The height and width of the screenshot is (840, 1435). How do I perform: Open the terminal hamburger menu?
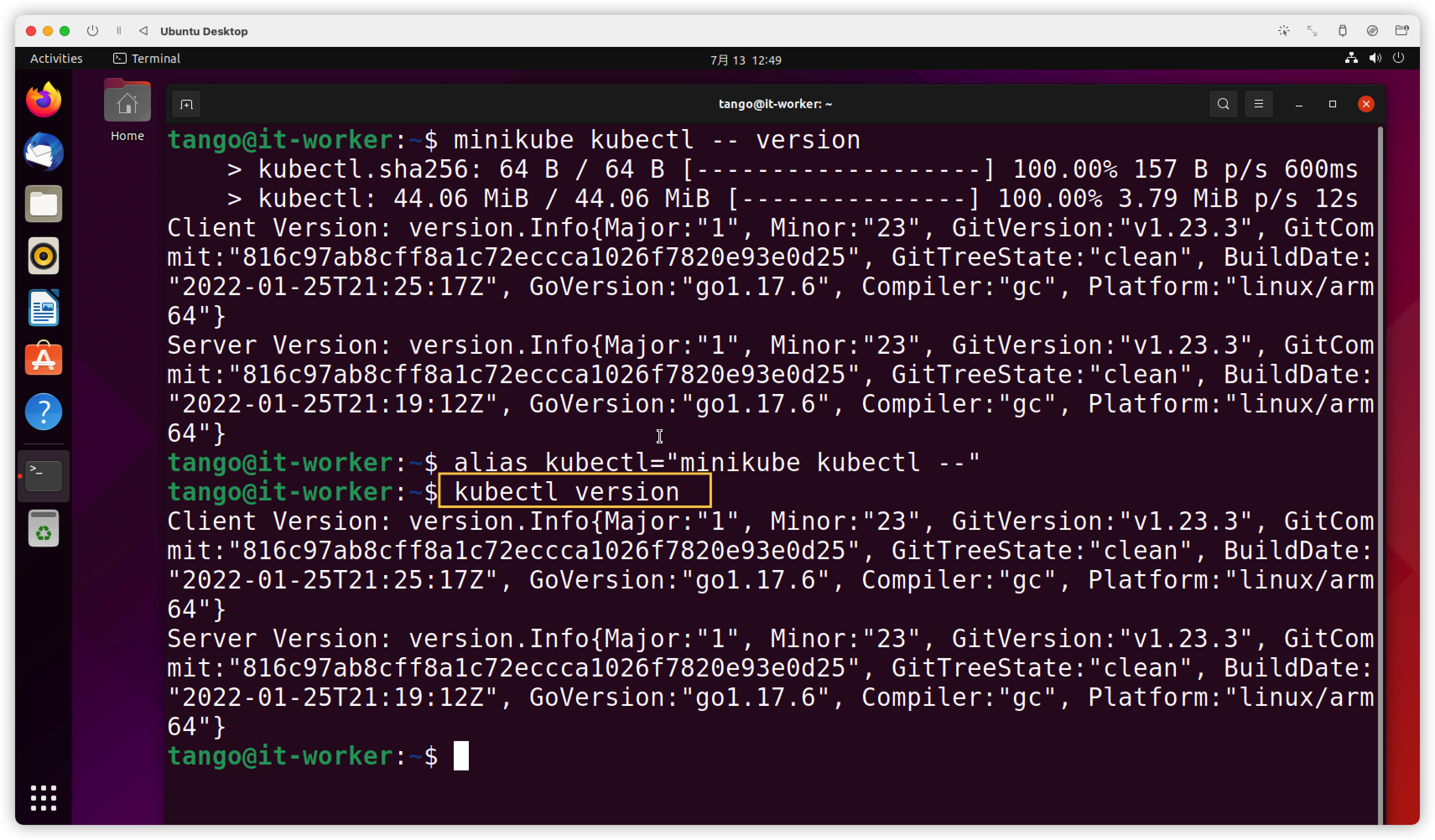1258,104
